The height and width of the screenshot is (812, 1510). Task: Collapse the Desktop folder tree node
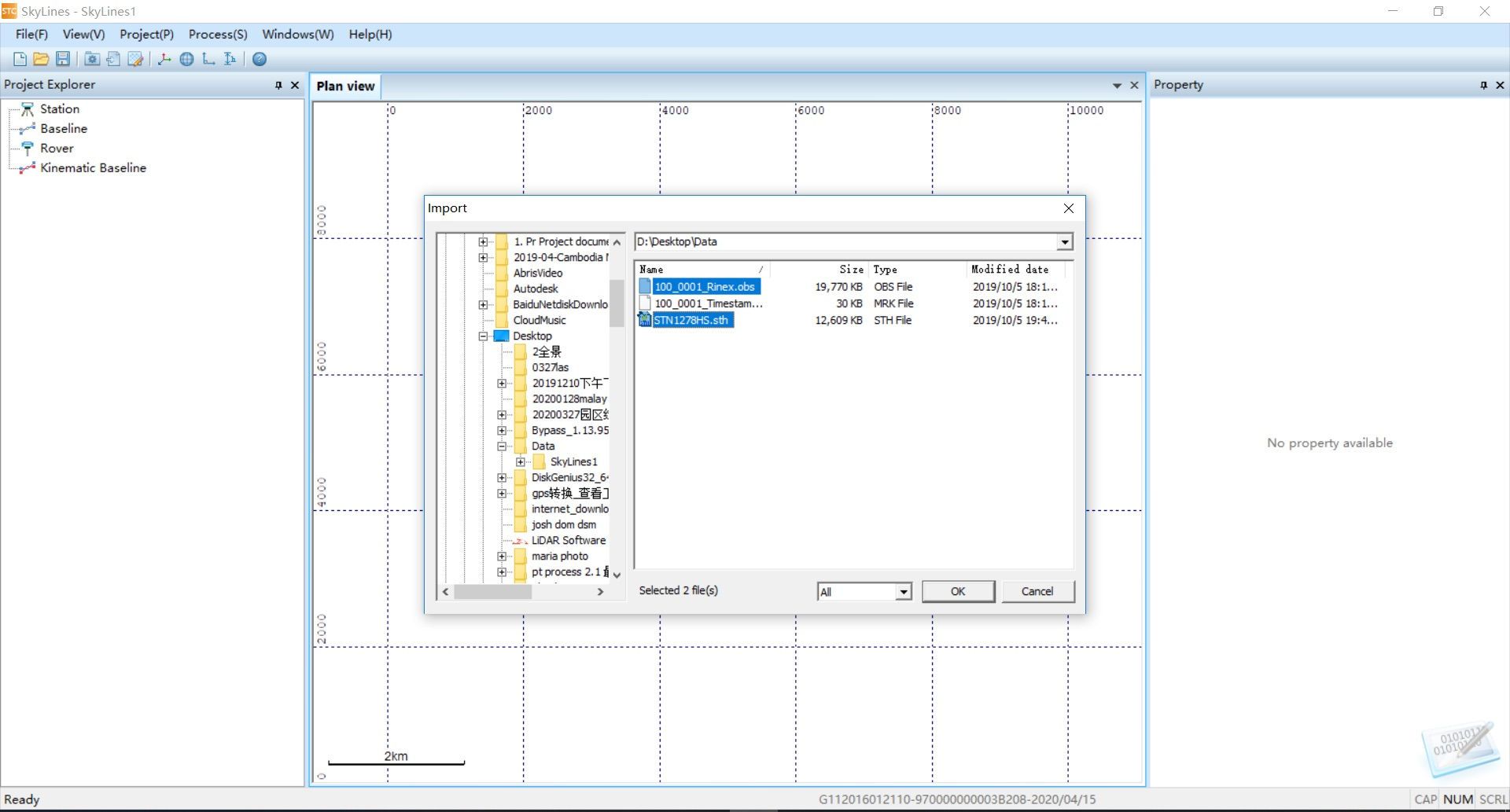click(484, 336)
